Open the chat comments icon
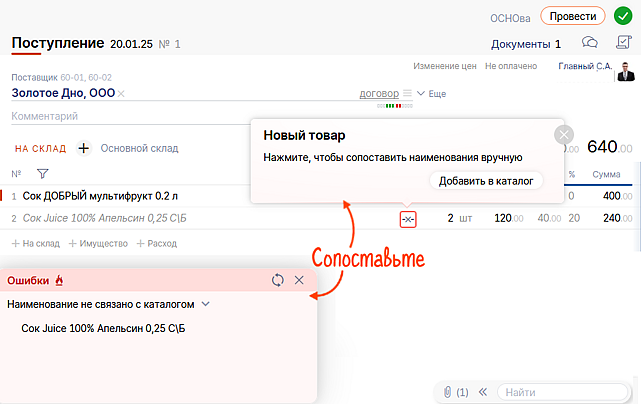The image size is (641, 404). (x=590, y=43)
